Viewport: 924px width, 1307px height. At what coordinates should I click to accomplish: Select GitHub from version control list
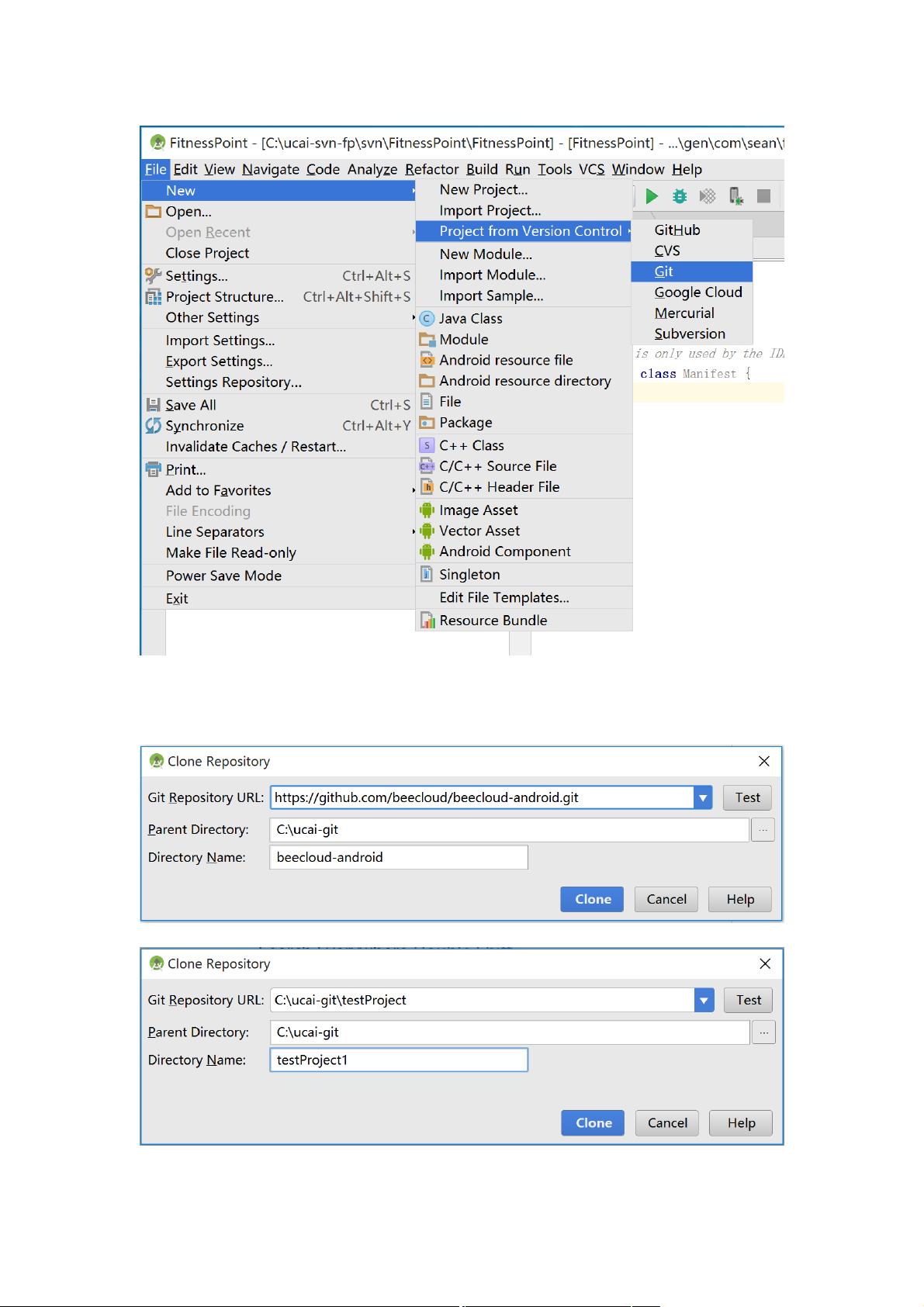(692, 230)
